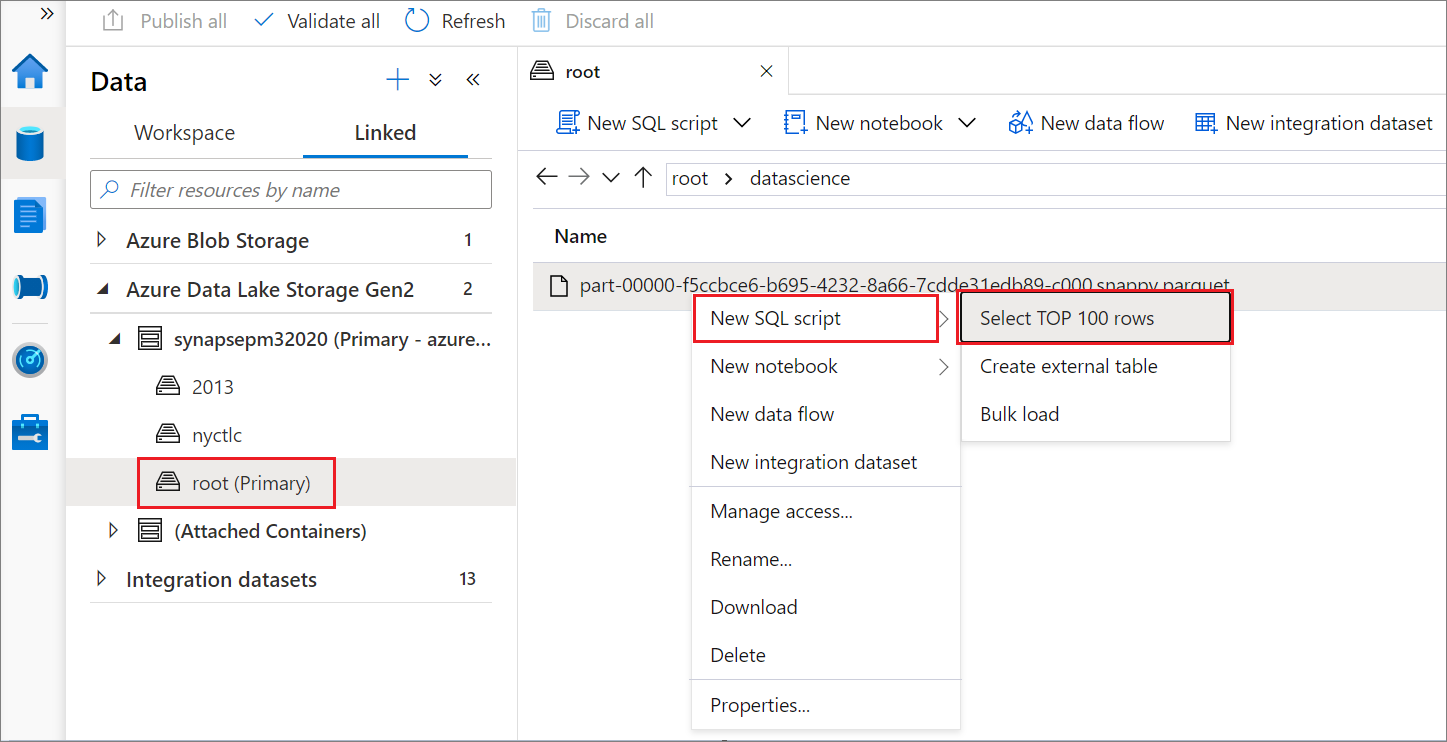Click datascience in the breadcrumb path
This screenshot has width=1447, height=742.
tap(800, 178)
